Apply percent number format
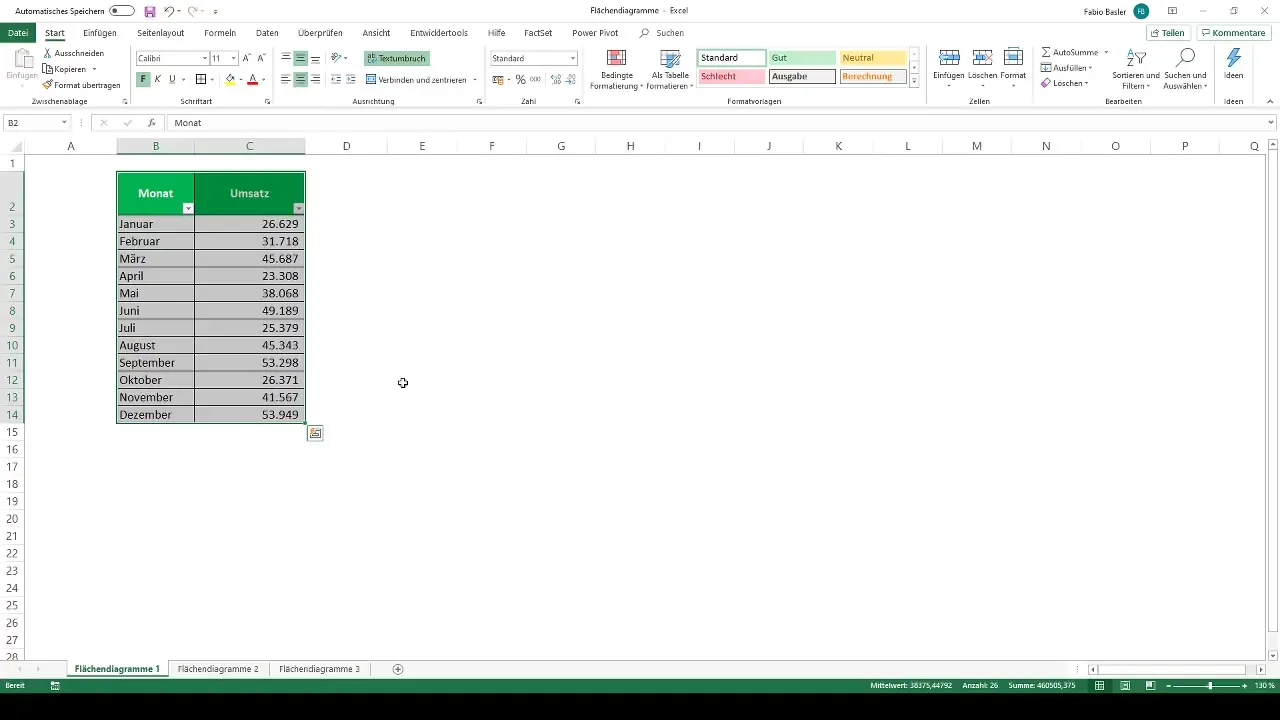 [520, 79]
